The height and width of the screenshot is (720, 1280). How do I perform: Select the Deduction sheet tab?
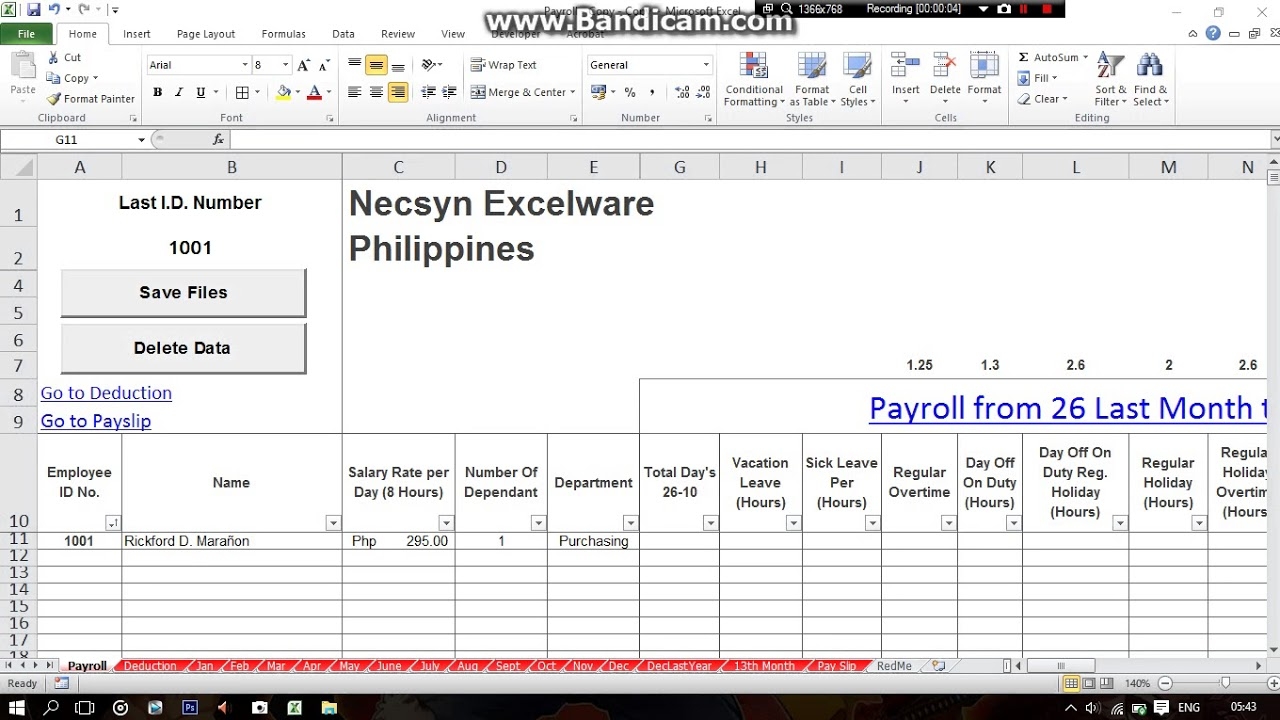pos(148,665)
